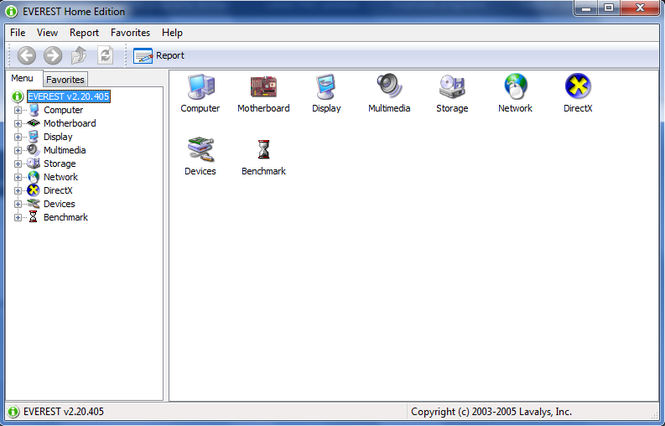The height and width of the screenshot is (426, 665).
Task: Open the View menu
Action: pos(47,33)
